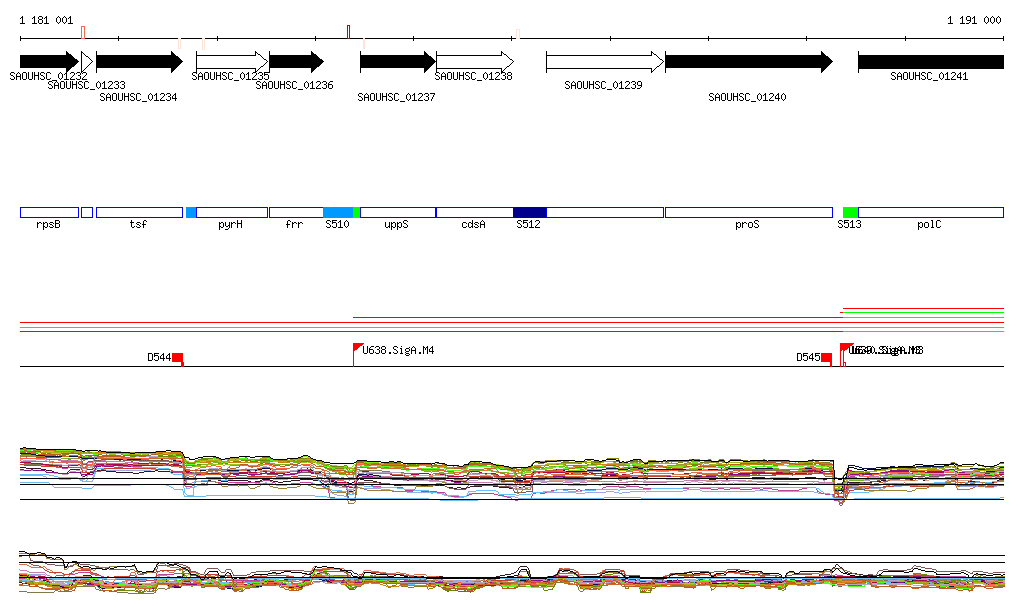Click the SAOUHSC_01235 white gene arrow
The image size is (1024, 611).
click(x=232, y=62)
